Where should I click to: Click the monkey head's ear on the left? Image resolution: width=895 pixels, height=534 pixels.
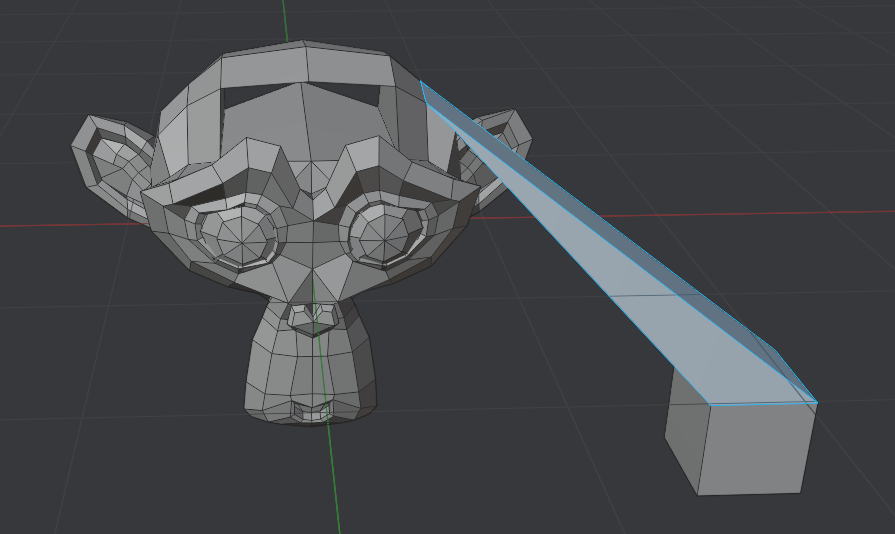click(111, 165)
